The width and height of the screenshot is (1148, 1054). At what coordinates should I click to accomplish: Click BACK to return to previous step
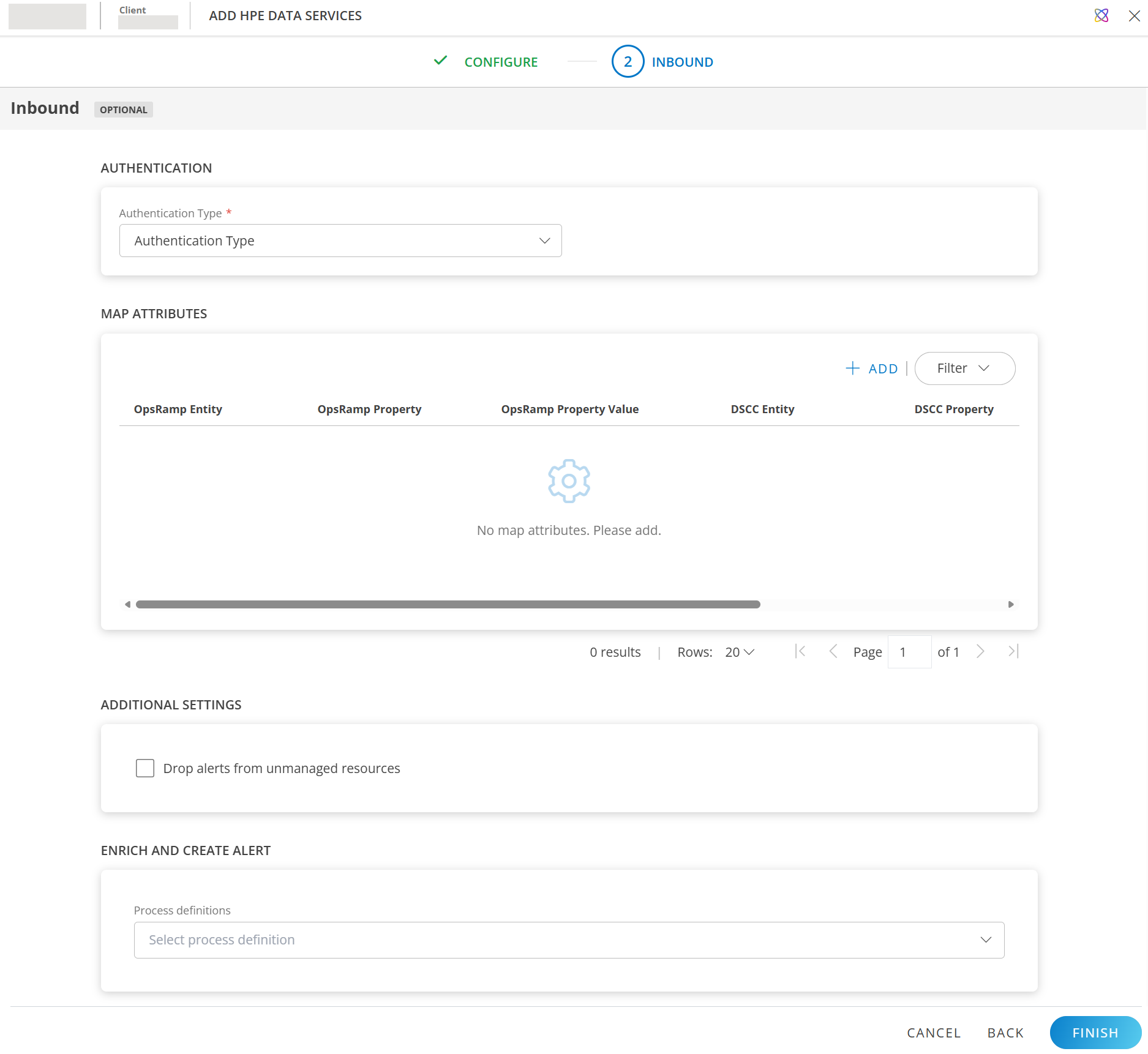pos(1005,1032)
